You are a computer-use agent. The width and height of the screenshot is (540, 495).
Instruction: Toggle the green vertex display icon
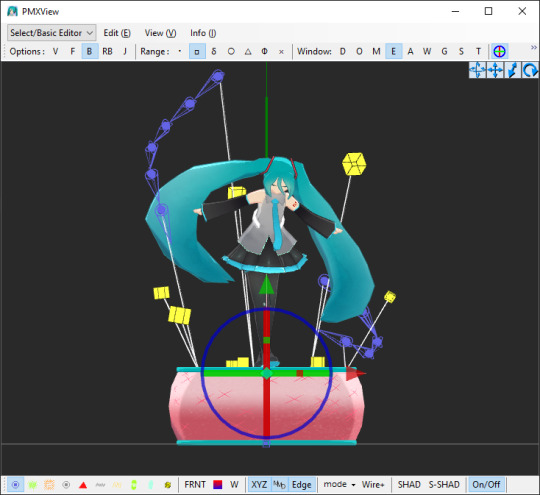(x=32, y=485)
